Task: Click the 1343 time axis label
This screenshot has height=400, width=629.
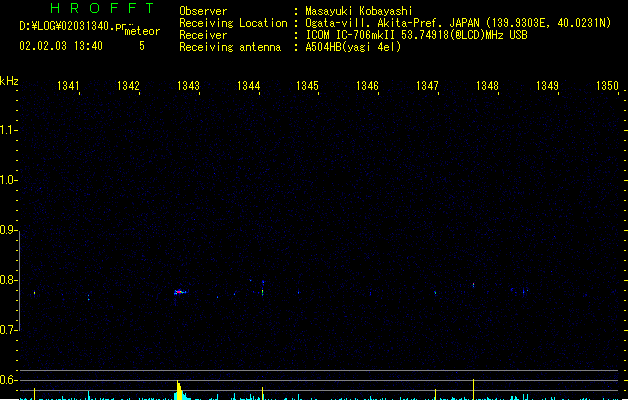Action: tap(188, 86)
